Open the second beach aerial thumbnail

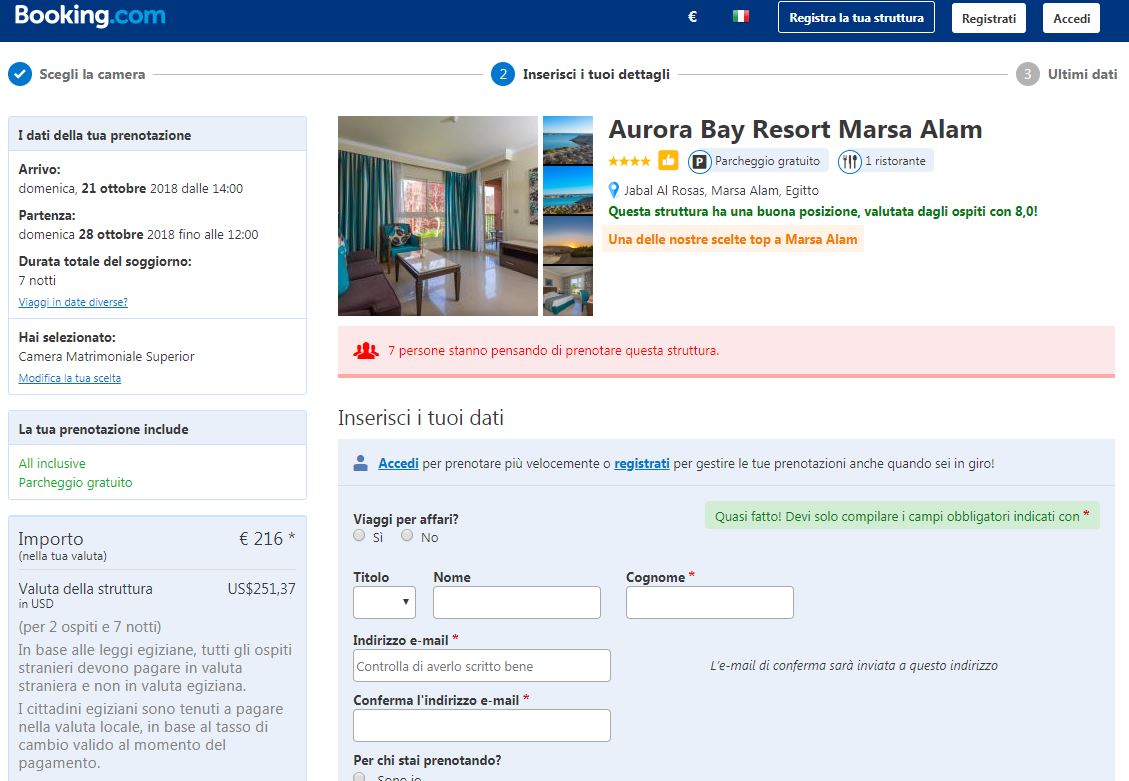click(568, 191)
